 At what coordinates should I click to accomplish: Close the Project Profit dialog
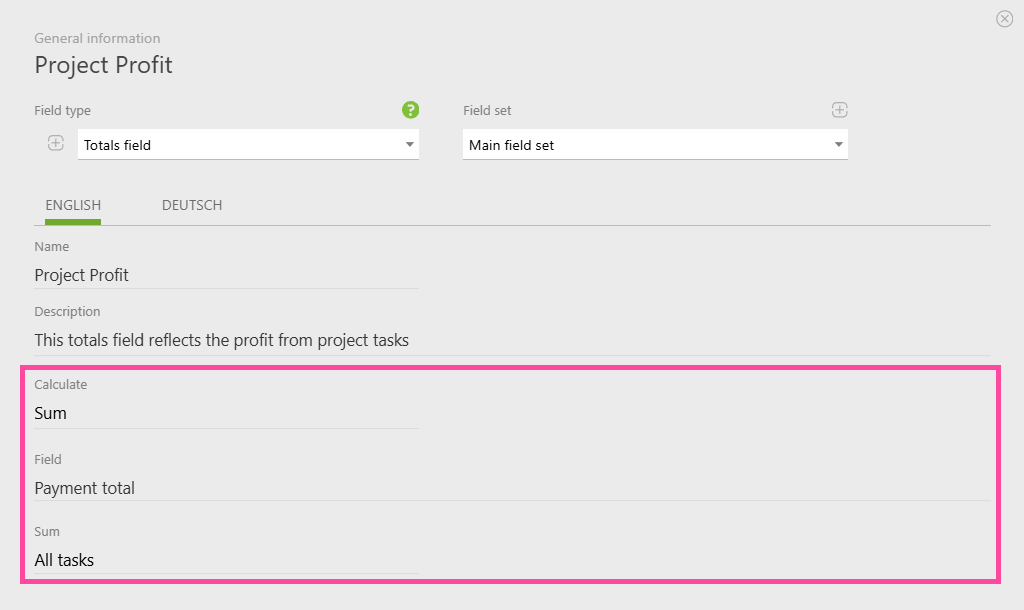[1004, 19]
